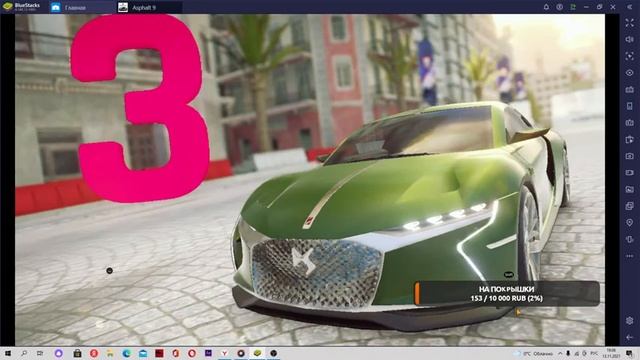Click the back arrow in sidebar
The height and width of the screenshot is (360, 640).
629,337
